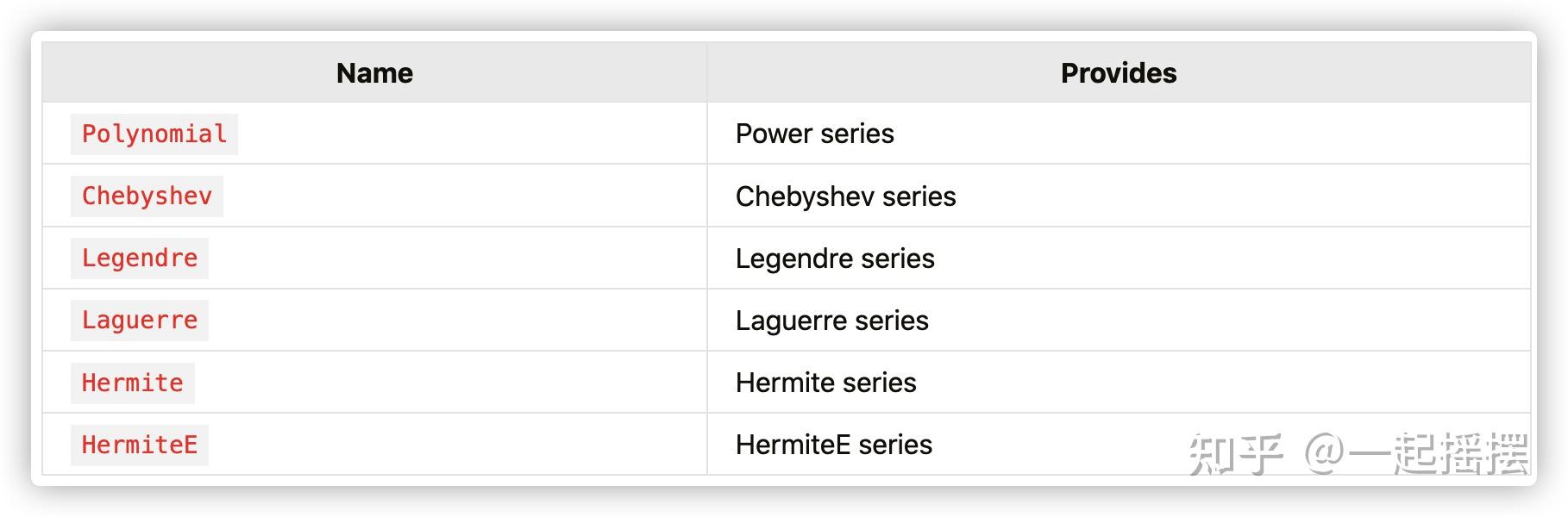Select the Legendre code link
1568x517 pixels.
click(x=139, y=258)
